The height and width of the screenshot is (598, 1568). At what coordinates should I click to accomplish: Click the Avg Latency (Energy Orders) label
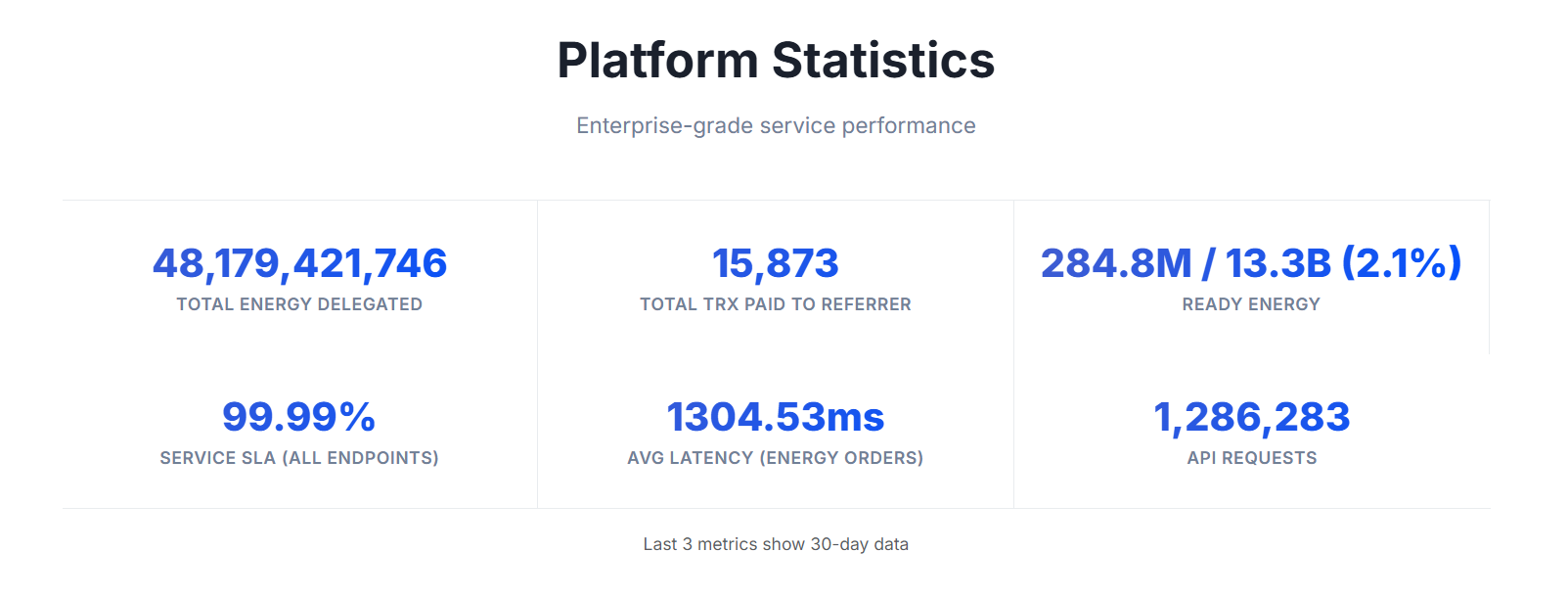click(776, 458)
